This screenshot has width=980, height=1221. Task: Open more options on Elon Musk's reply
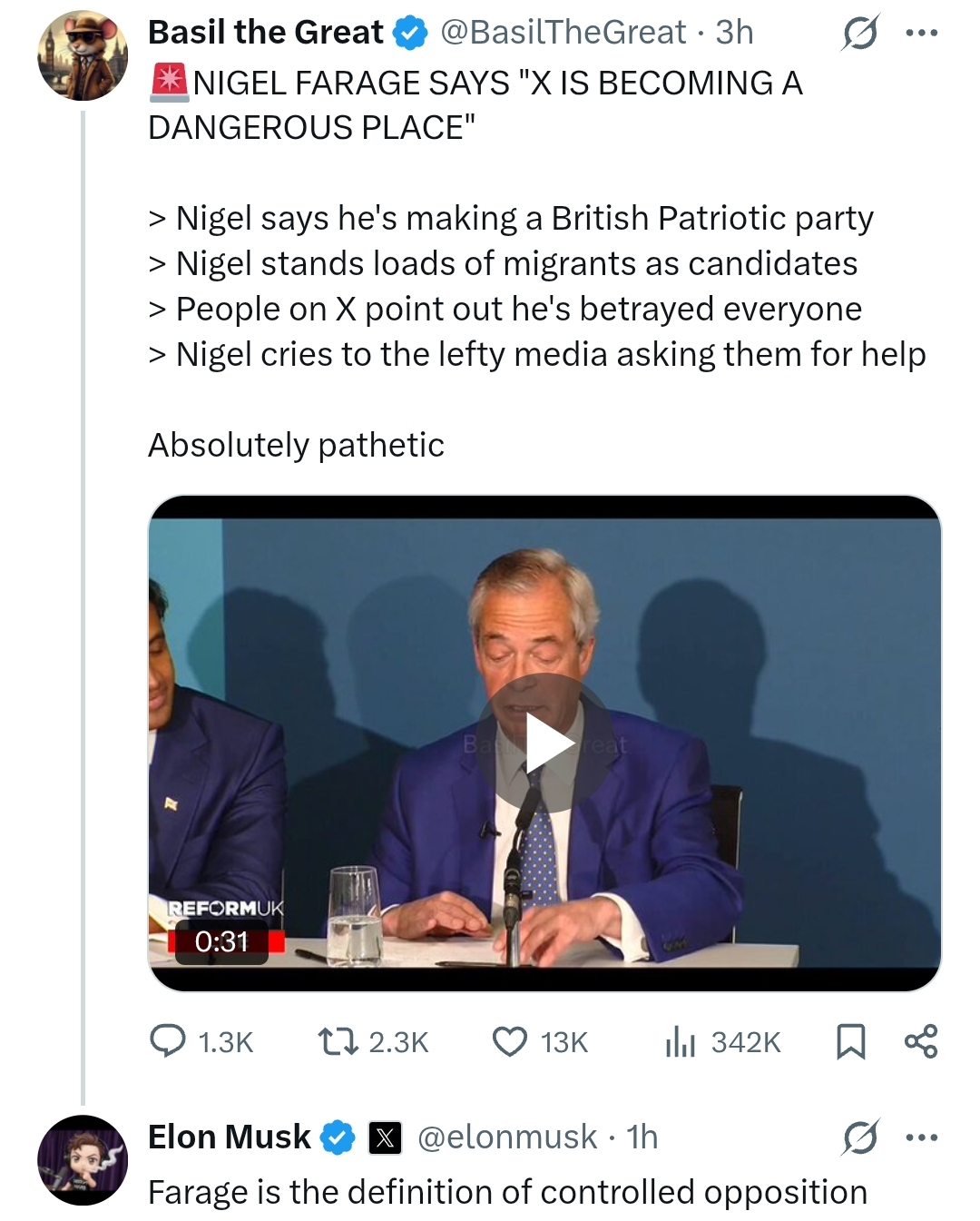[921, 1137]
